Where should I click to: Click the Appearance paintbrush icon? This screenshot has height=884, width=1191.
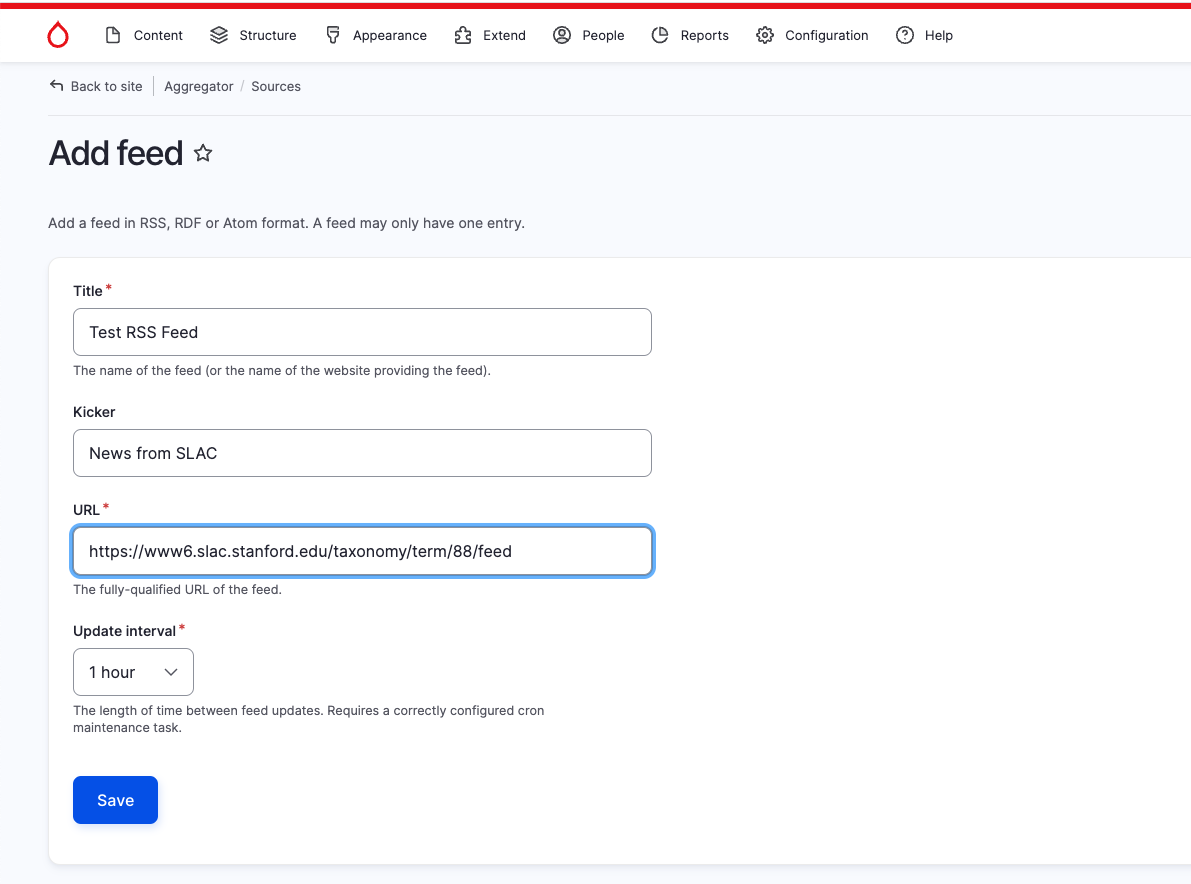[x=332, y=34]
